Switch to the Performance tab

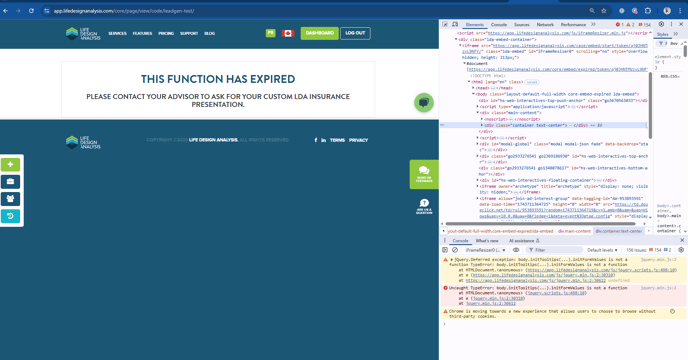(x=573, y=25)
